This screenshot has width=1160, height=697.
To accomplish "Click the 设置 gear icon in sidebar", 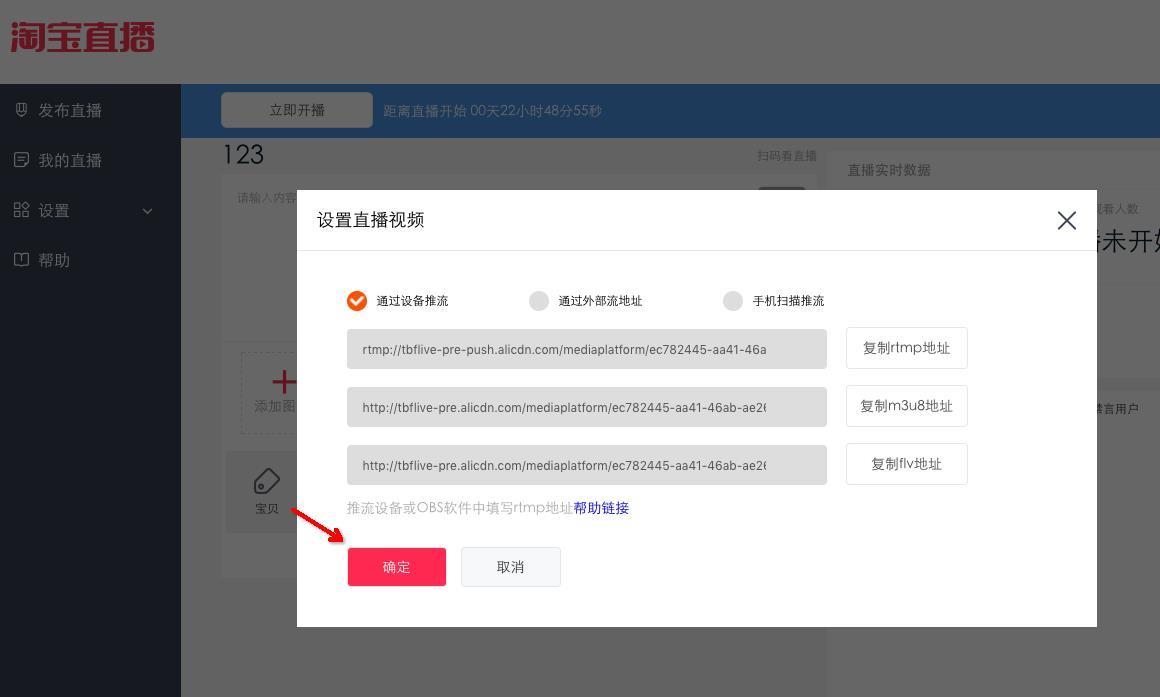I will pos(21,210).
